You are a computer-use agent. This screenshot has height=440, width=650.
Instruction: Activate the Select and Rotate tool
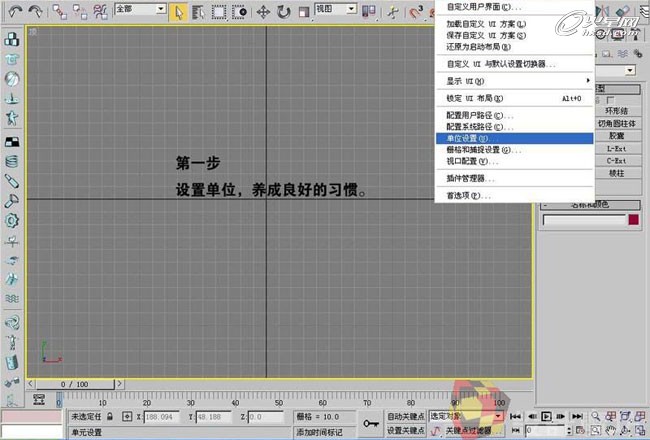pyautogui.click(x=283, y=12)
